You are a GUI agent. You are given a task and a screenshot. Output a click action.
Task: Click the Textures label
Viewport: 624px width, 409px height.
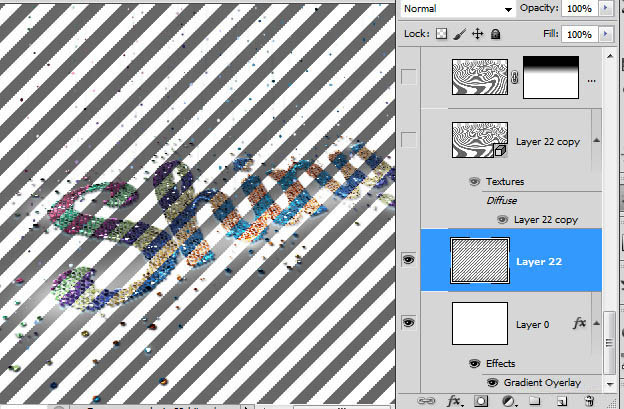coord(505,182)
